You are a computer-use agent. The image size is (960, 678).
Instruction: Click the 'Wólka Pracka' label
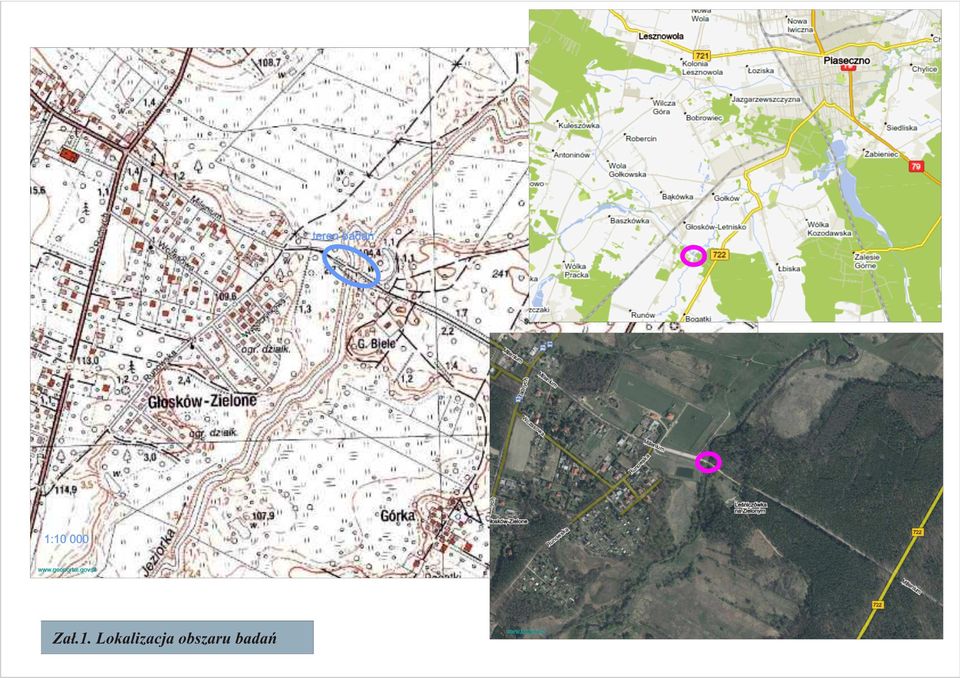576,270
